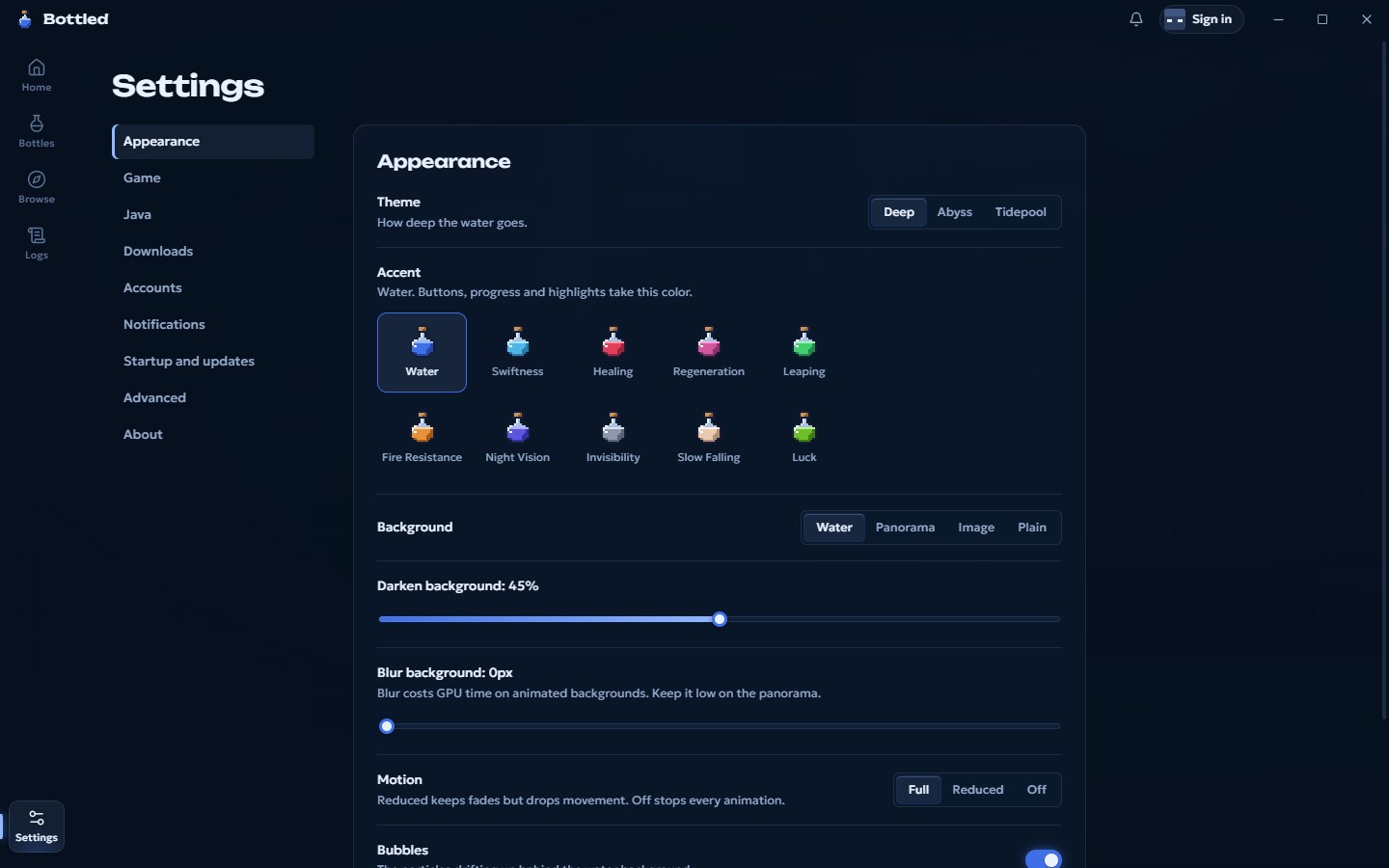
Task: Open the Appearance settings tab
Action: click(213, 142)
